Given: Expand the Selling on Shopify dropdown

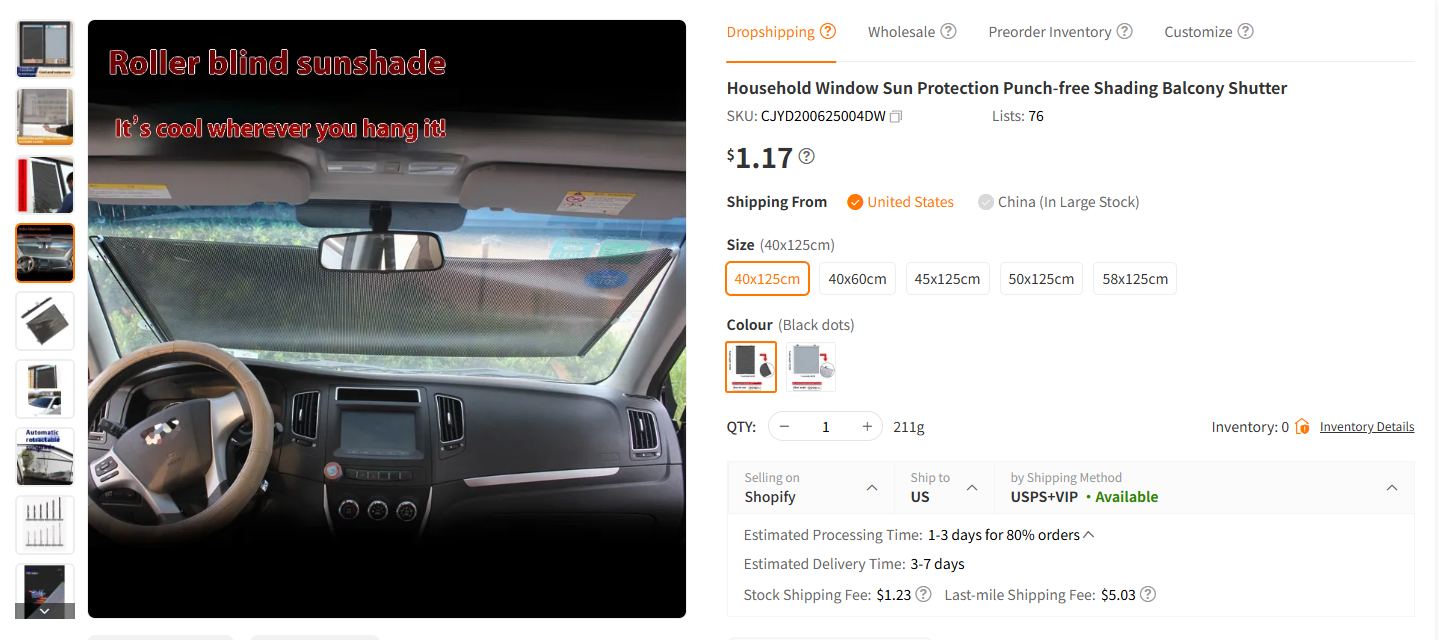Looking at the screenshot, I should click(x=811, y=487).
